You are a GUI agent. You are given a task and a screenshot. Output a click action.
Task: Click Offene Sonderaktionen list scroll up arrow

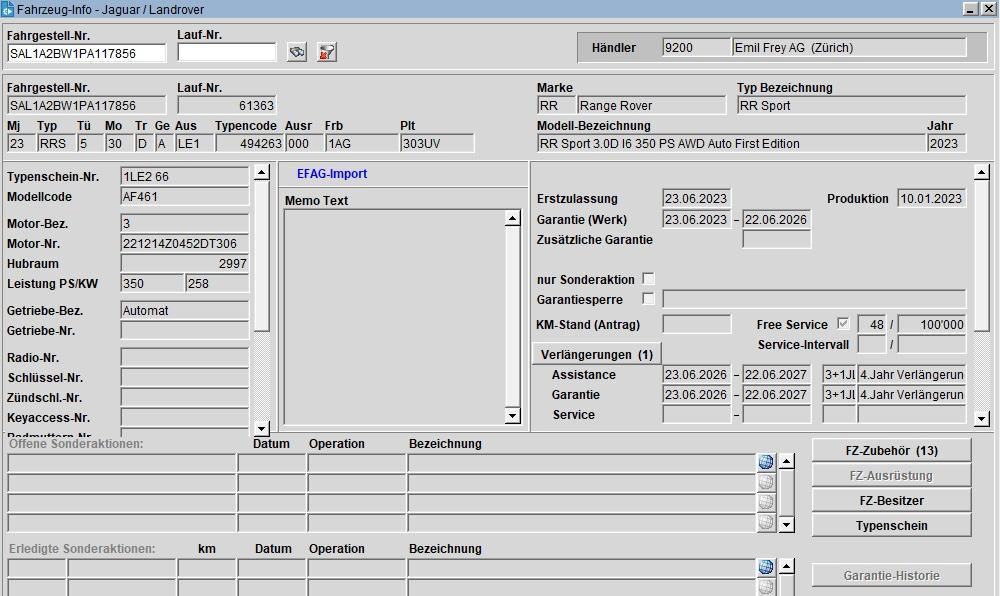click(x=786, y=461)
